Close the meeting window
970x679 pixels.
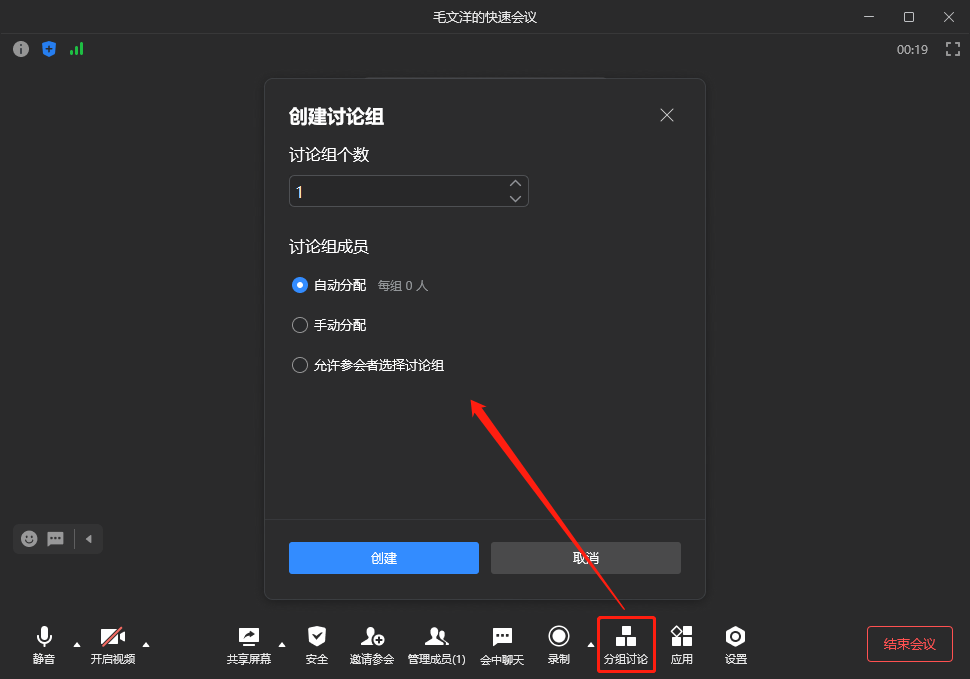tap(948, 17)
